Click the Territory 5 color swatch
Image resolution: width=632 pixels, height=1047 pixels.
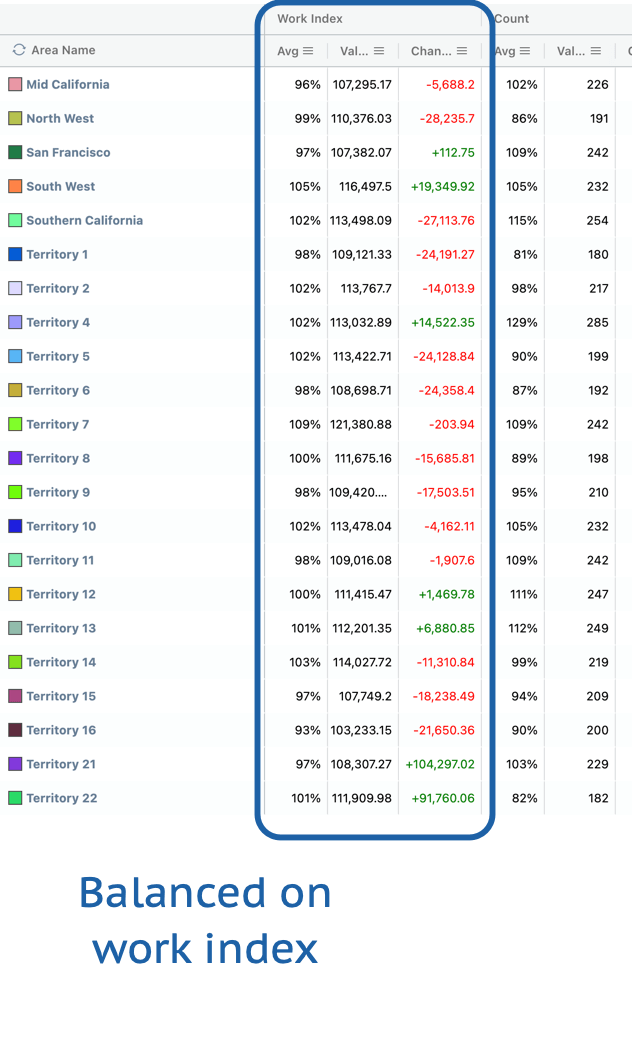pos(15,357)
